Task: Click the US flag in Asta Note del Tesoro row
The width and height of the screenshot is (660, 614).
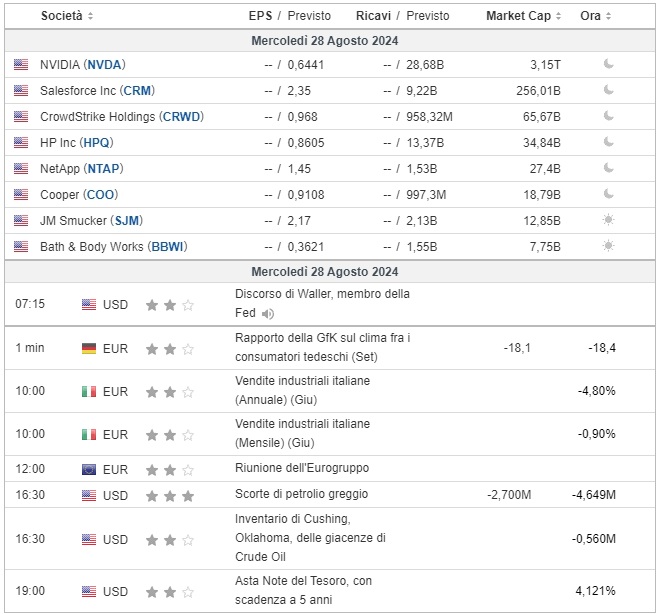Action: [x=89, y=592]
